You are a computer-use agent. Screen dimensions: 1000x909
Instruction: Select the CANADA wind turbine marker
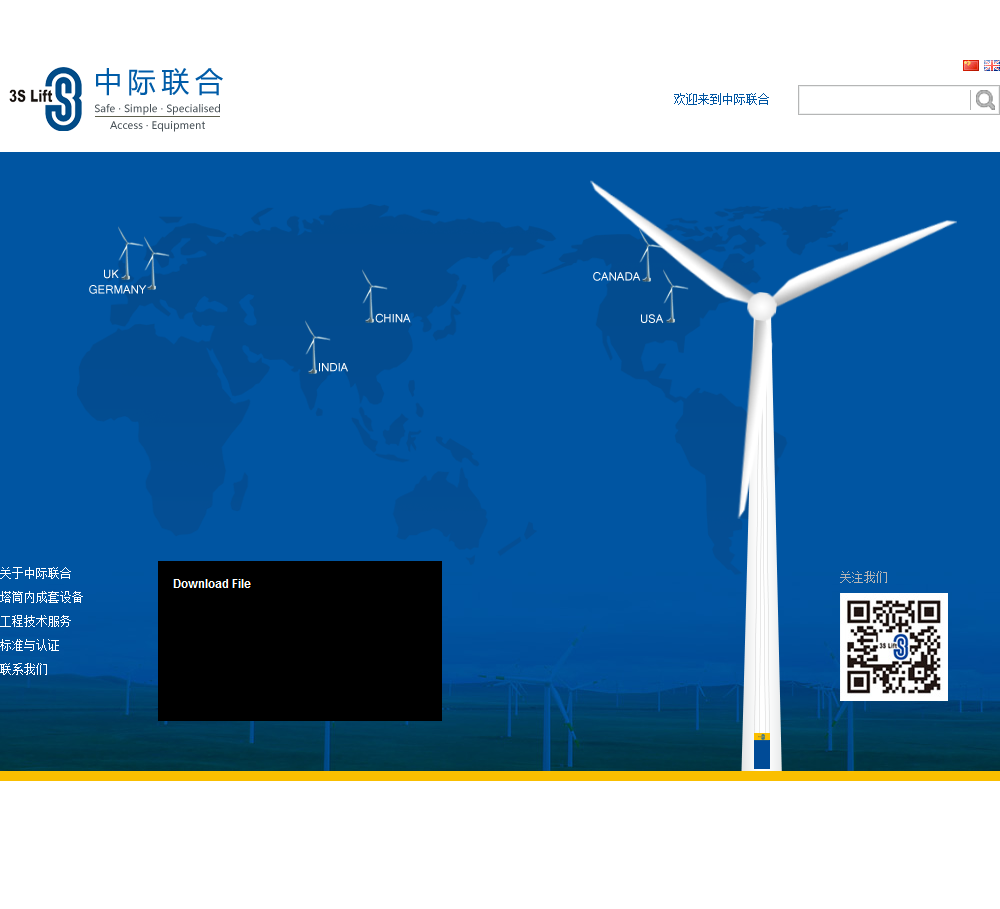(648, 255)
